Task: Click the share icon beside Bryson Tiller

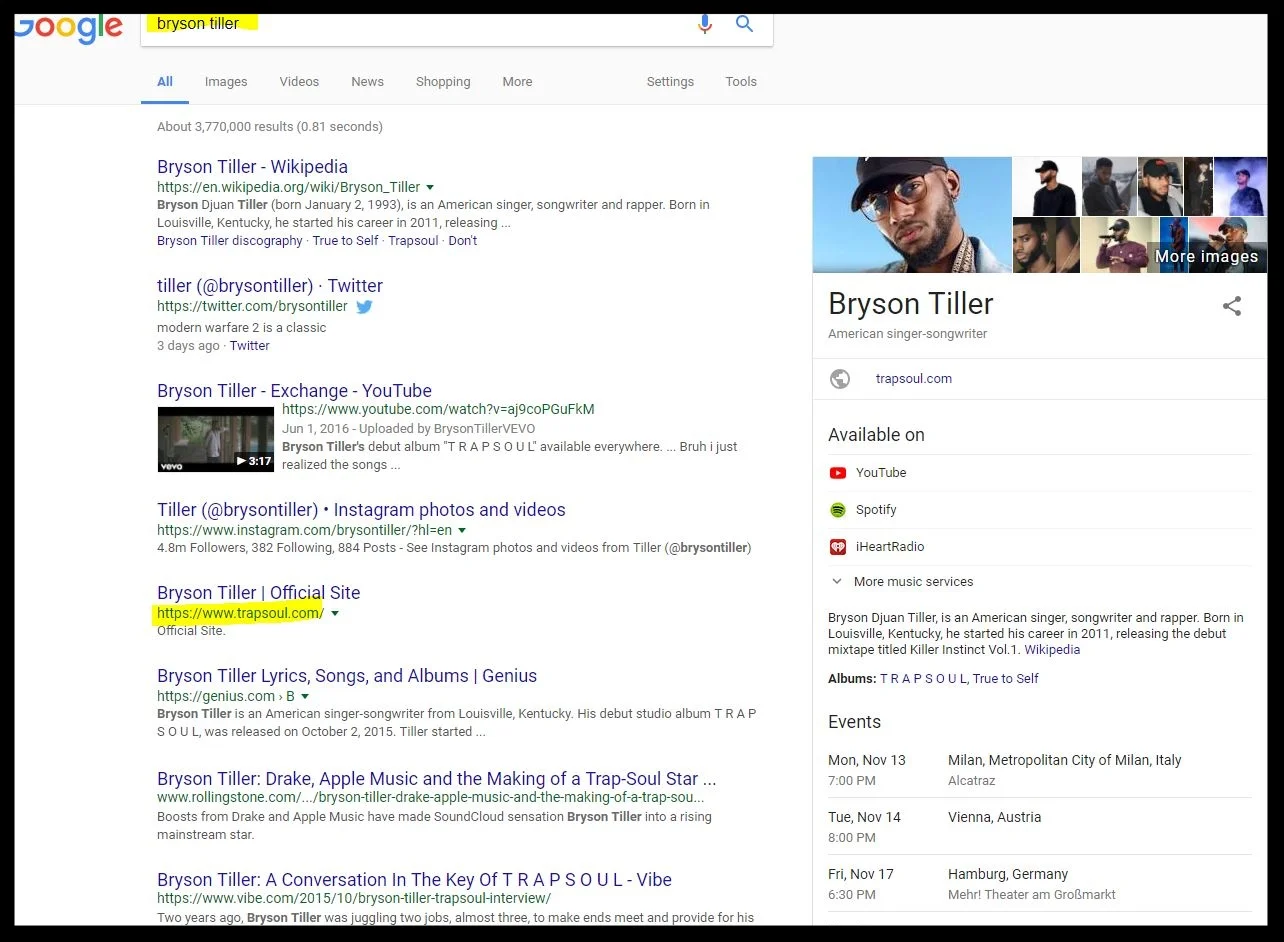Action: click(1232, 306)
